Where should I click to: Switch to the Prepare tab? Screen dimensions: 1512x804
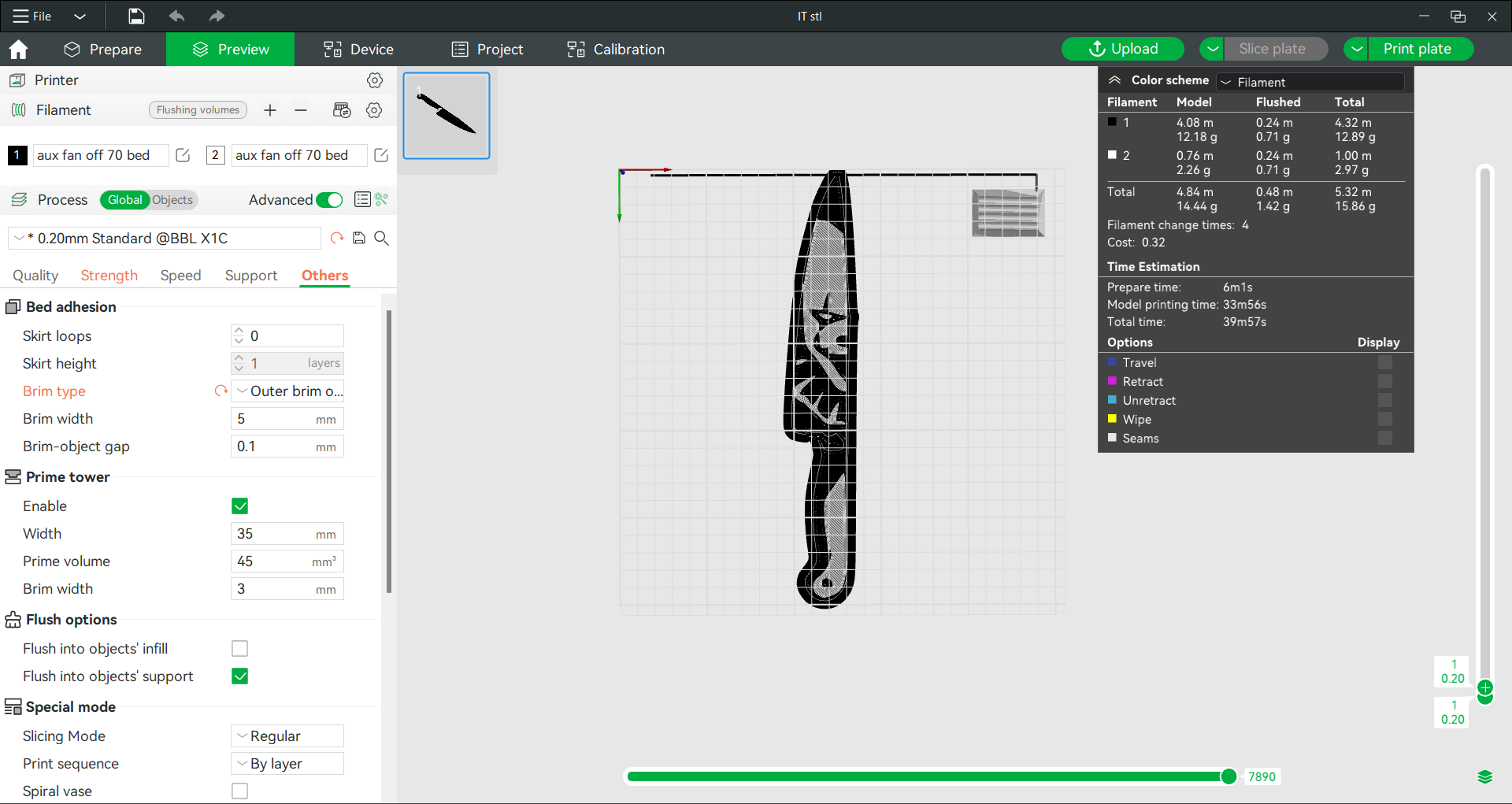[x=102, y=50]
